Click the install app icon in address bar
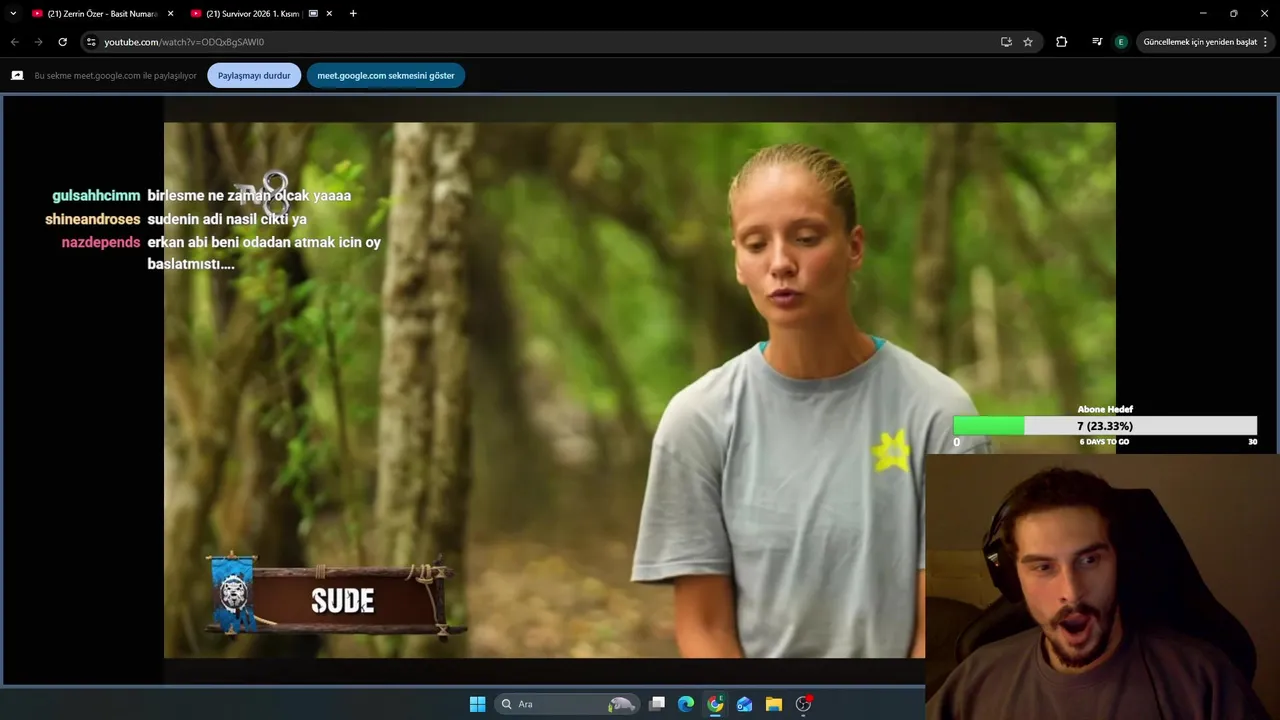 1006,42
